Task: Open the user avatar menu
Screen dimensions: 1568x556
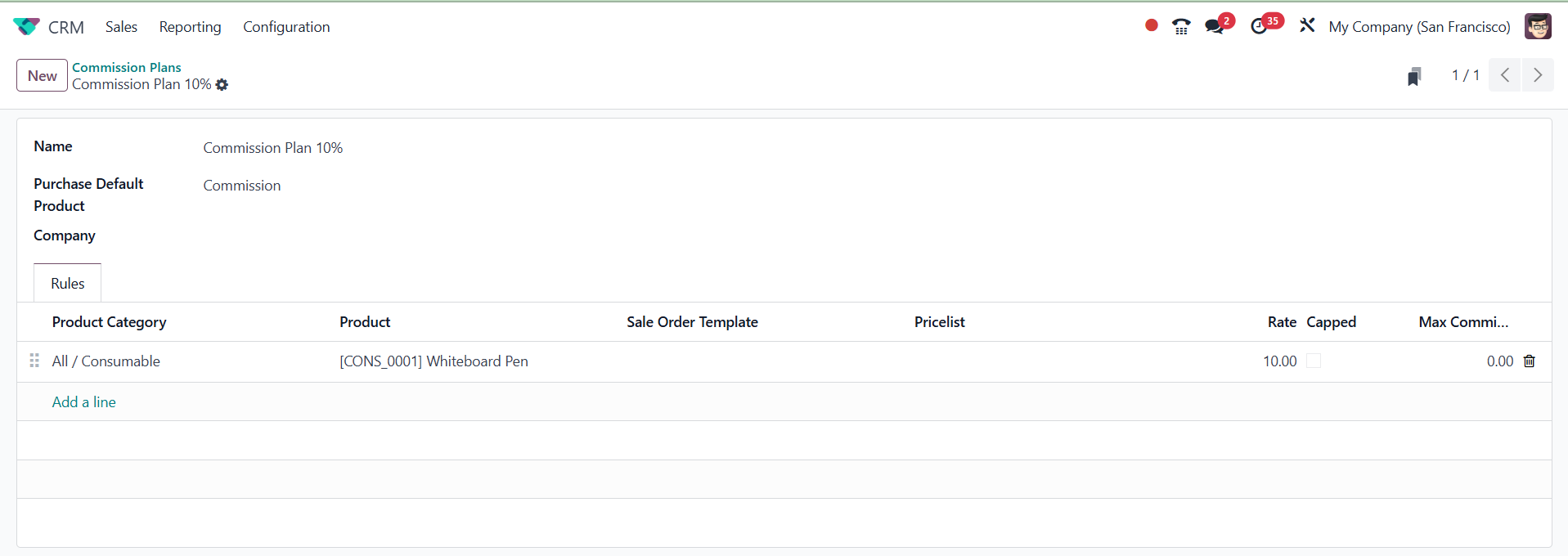Action: point(1538,26)
